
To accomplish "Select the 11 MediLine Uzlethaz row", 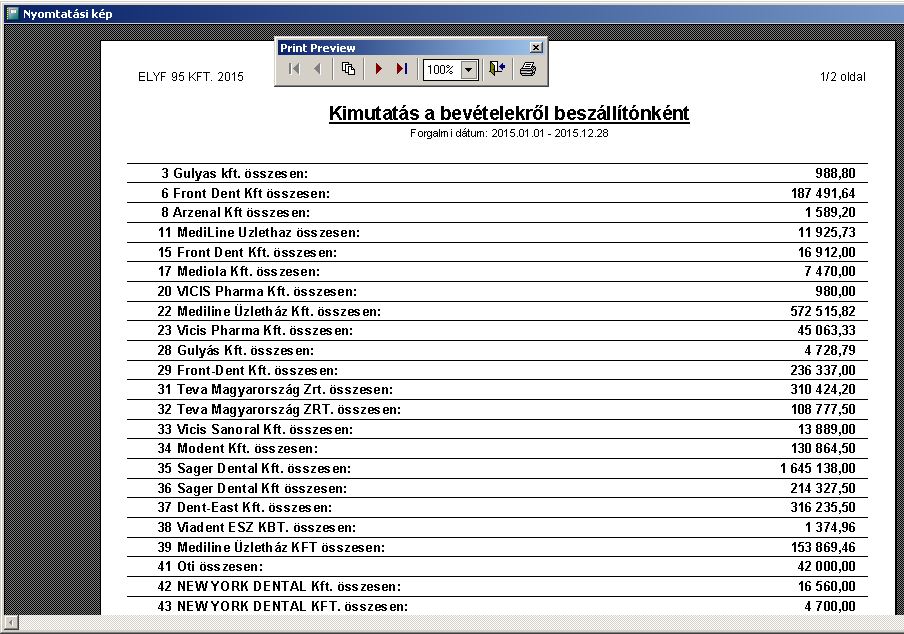I will coord(497,232).
